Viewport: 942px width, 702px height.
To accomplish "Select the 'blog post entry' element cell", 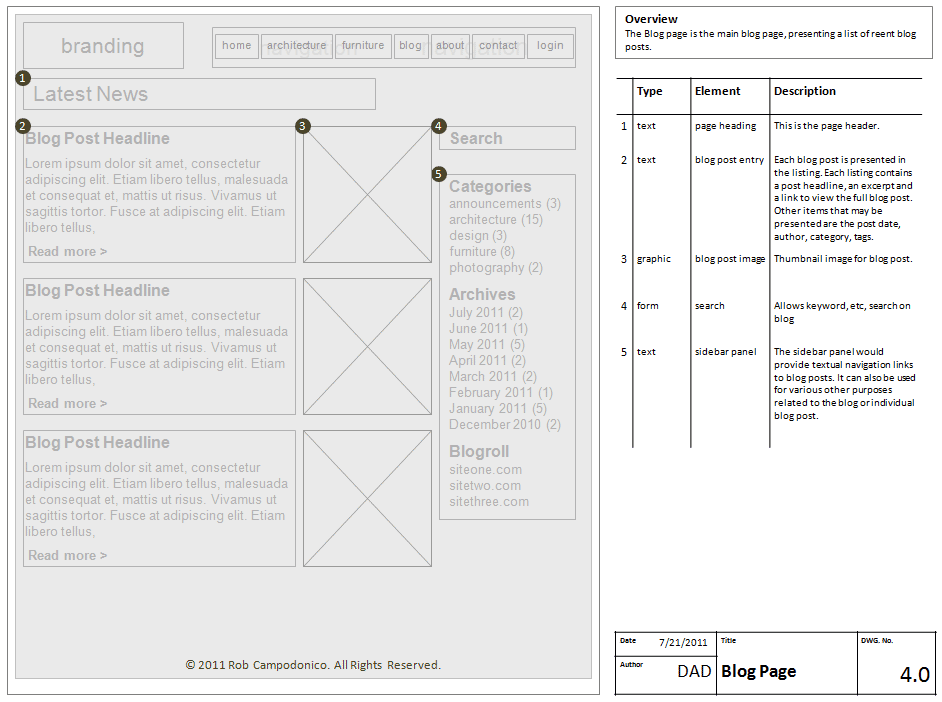I will tap(729, 160).
